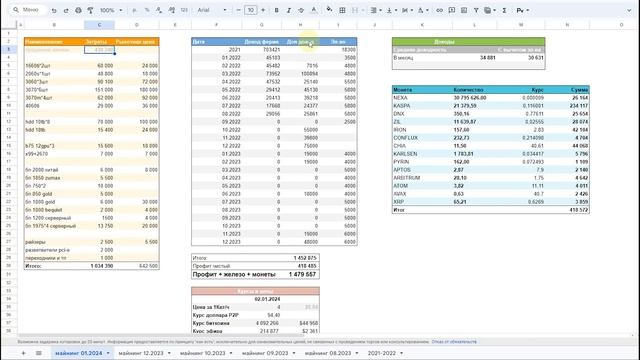Image resolution: width=640 pixels, height=360 pixels.
Task: Select column C header
Action: pyautogui.click(x=99, y=25)
